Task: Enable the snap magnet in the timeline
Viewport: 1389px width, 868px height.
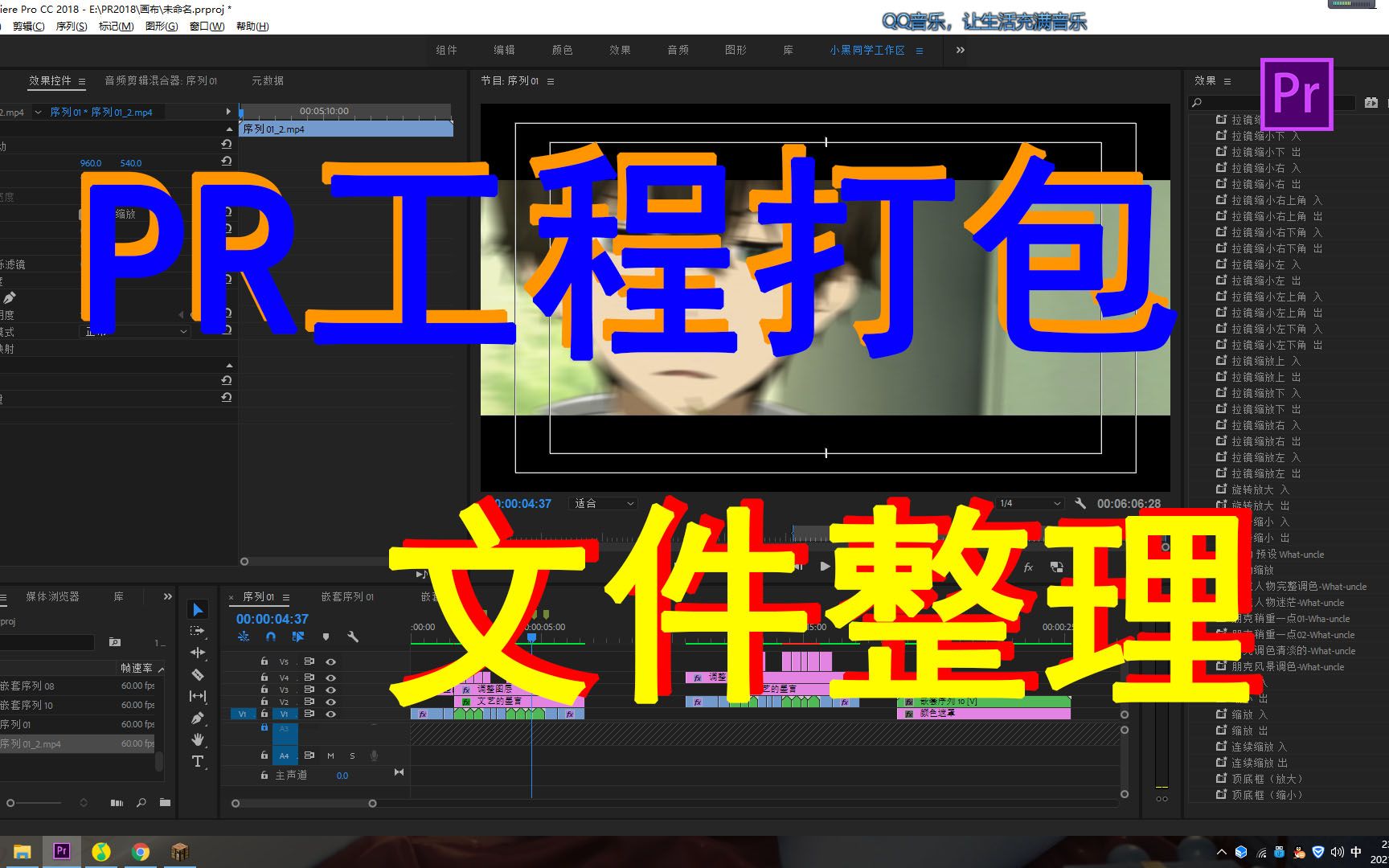Action: (270, 637)
